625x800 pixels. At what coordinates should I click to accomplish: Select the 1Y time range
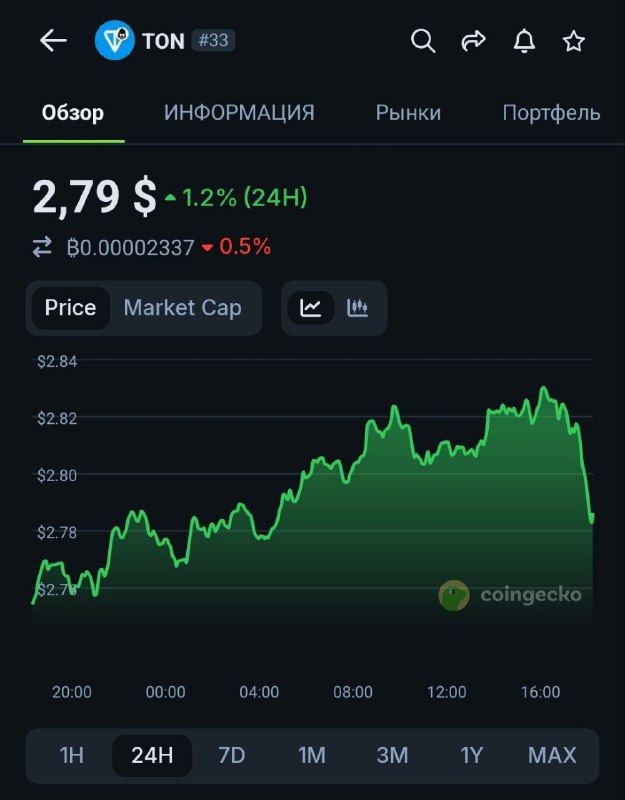pos(472,755)
